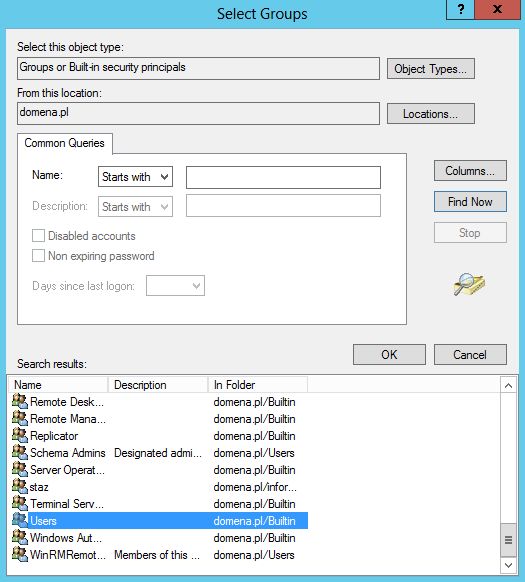
Task: Select the 'Remote Mana...' result row
Action: (x=159, y=419)
